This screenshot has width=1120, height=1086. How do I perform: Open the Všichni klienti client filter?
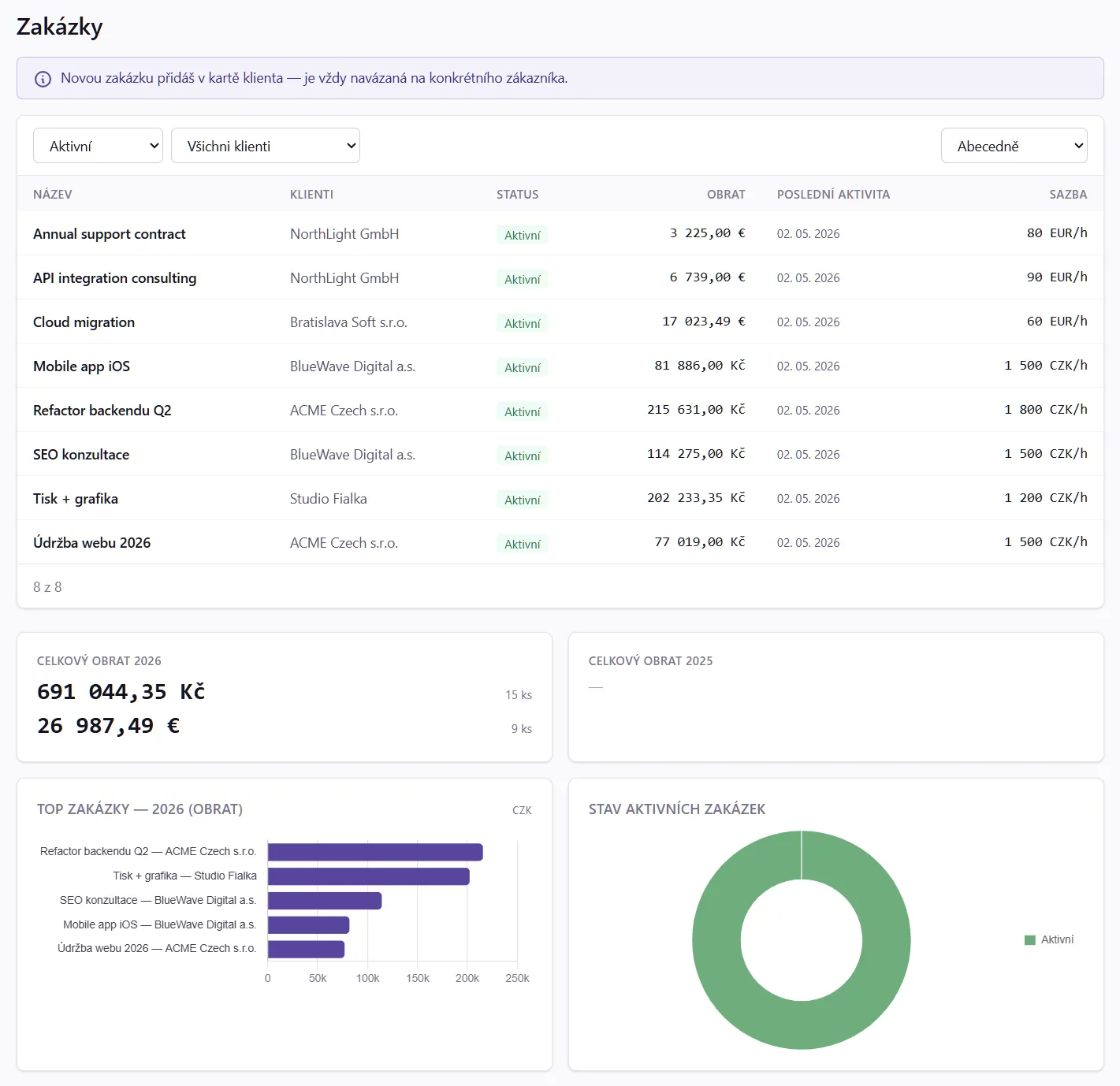point(266,146)
